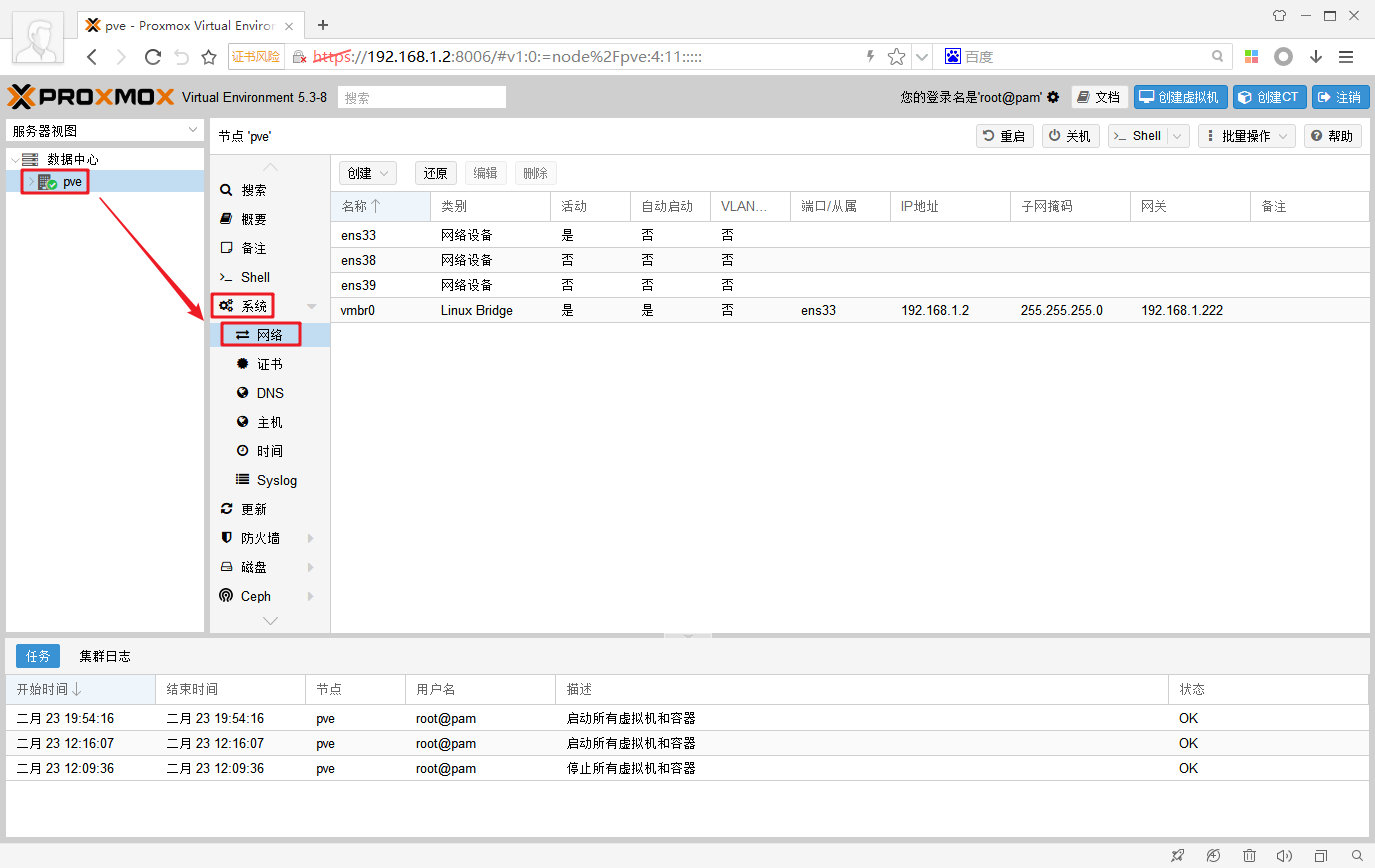The width and height of the screenshot is (1375, 868).
Task: Open the DNS menu item
Action: 269,393
